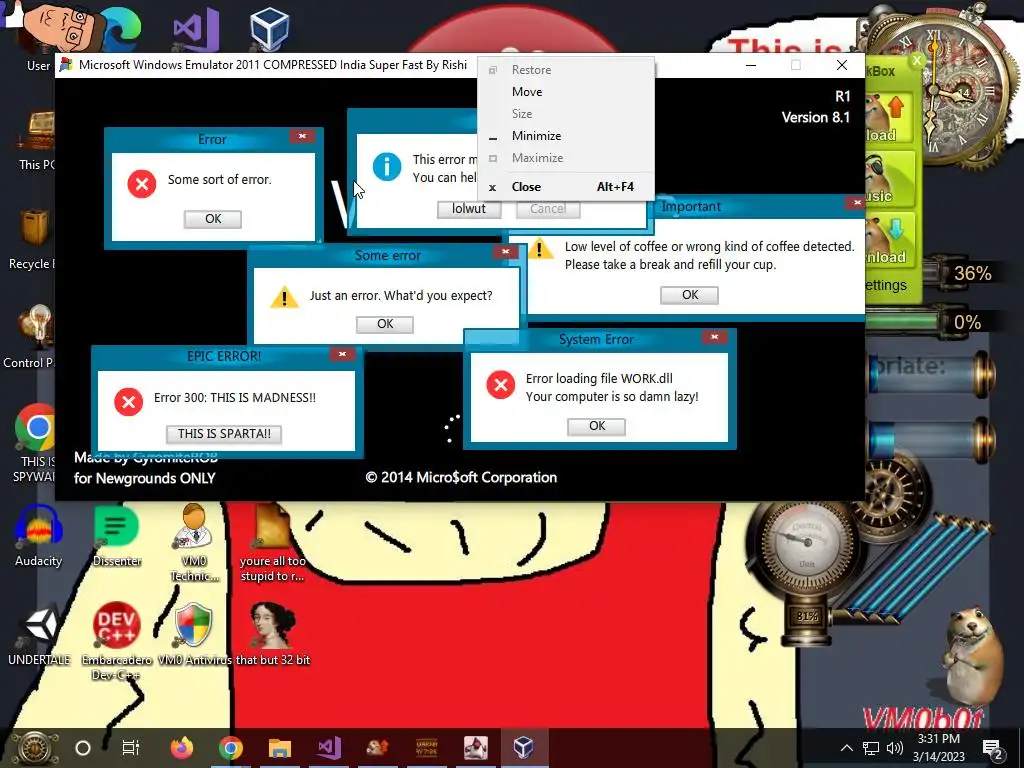
Task: Click the greyed Maximize menu entry
Action: [566, 157]
